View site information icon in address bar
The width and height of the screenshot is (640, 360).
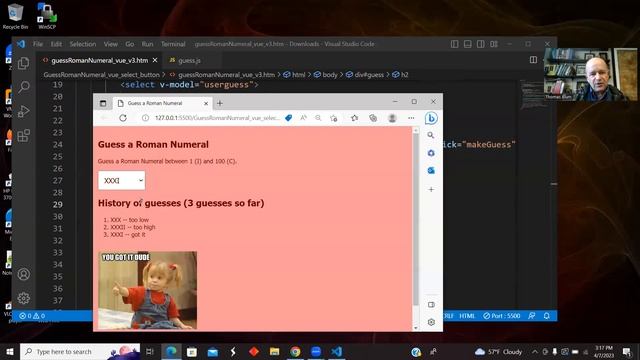coord(145,118)
